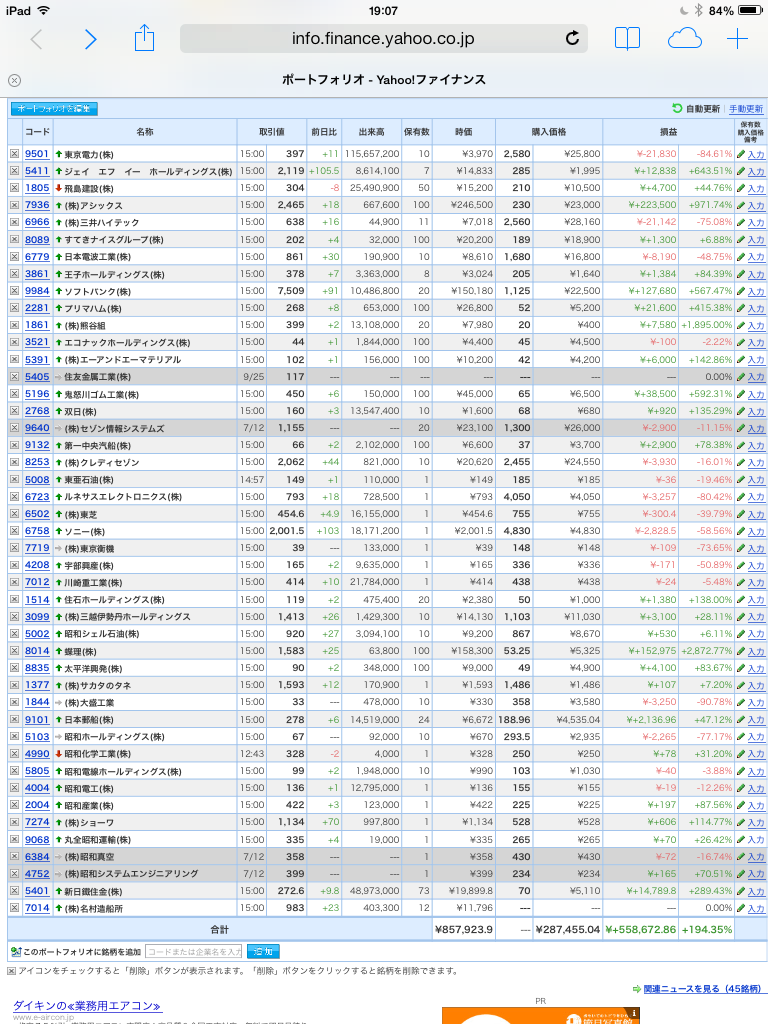Click the 第一中央汽船(株) row name

pyautogui.click(x=97, y=445)
